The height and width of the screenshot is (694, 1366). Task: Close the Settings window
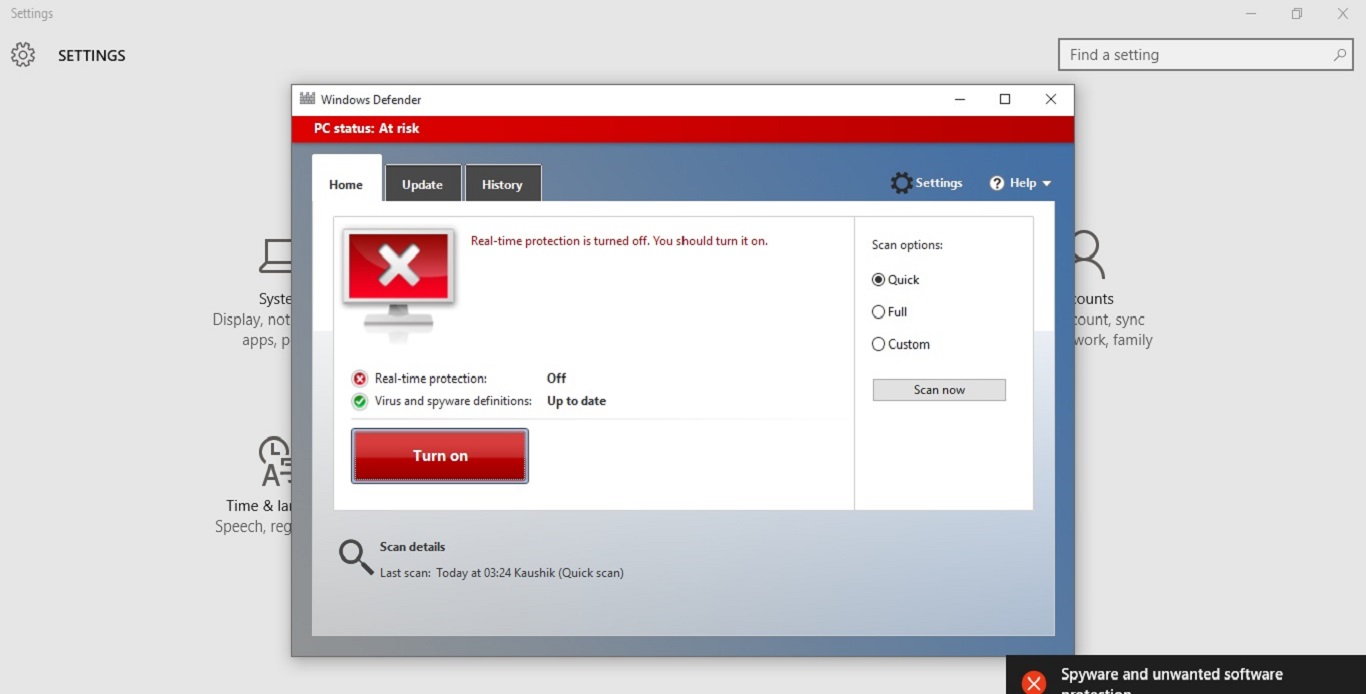point(1343,14)
